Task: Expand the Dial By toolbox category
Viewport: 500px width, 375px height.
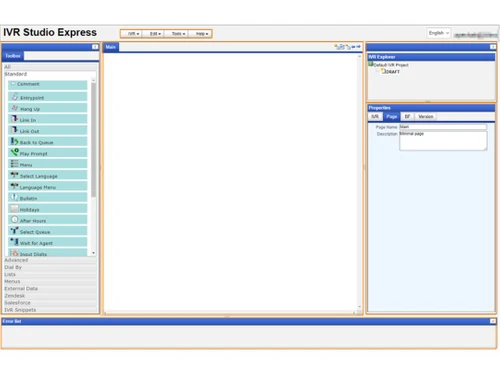Action: coord(50,267)
